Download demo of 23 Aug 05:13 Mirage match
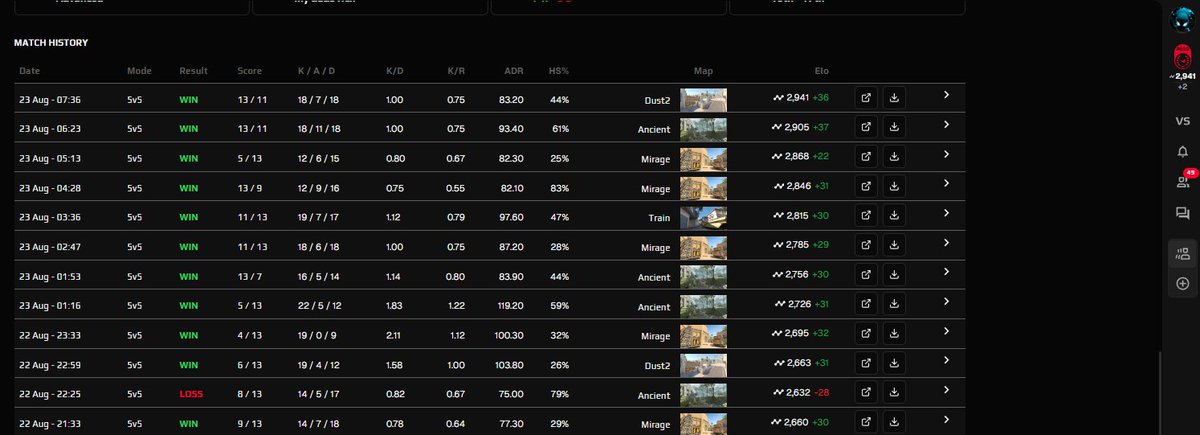1200x435 pixels. pos(895,157)
